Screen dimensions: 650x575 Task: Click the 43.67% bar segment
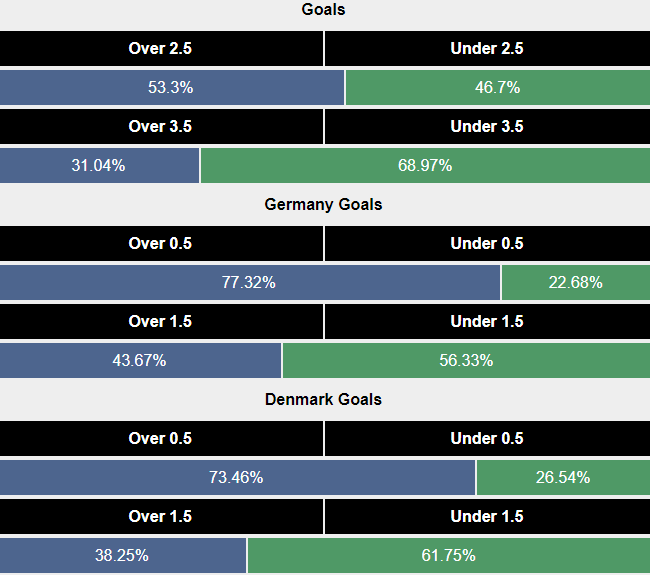point(140,360)
